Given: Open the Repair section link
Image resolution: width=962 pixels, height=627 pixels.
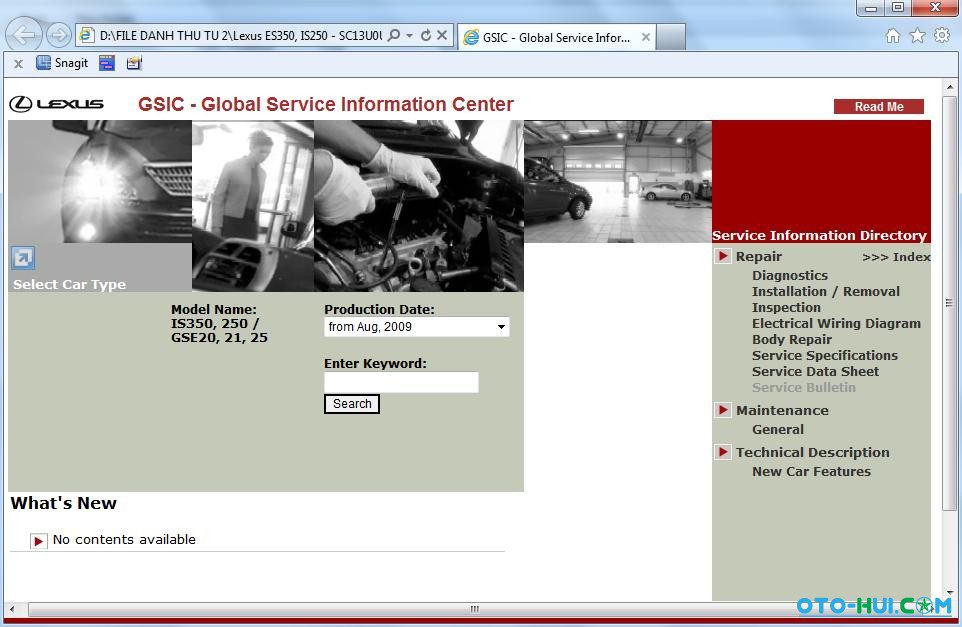Looking at the screenshot, I should click(x=759, y=256).
